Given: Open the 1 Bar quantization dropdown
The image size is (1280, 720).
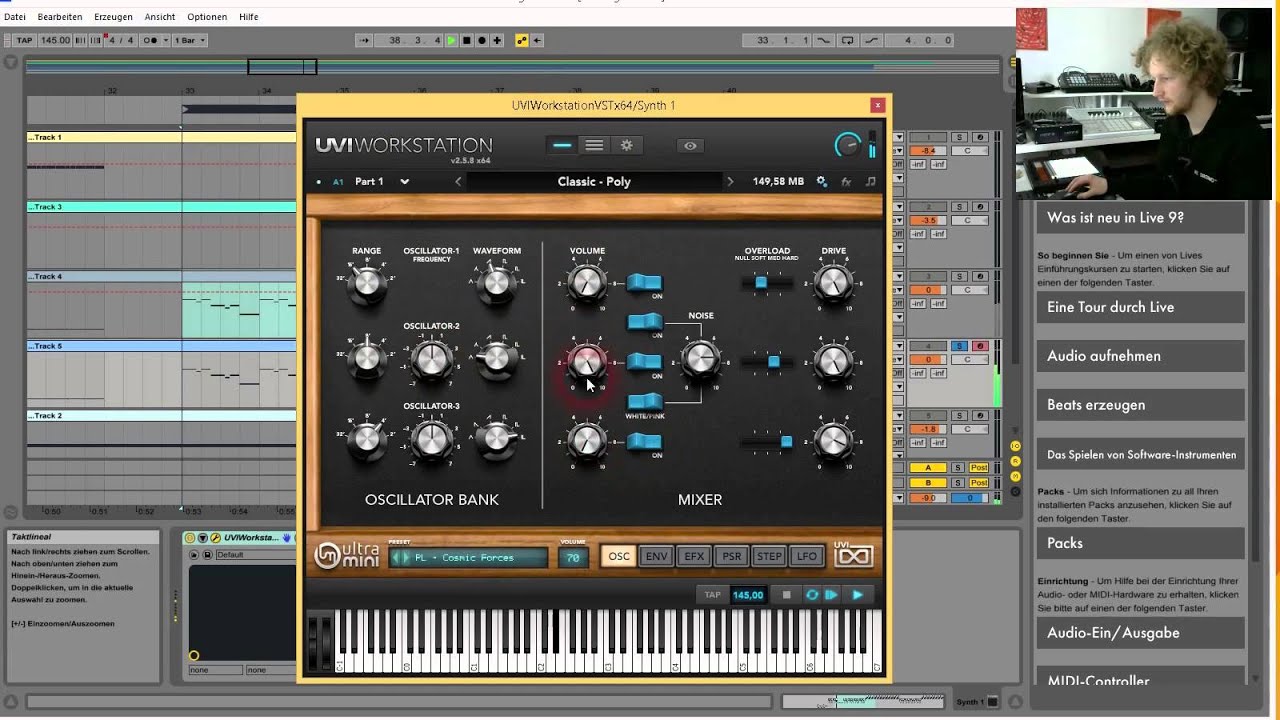Looking at the screenshot, I should tap(190, 40).
